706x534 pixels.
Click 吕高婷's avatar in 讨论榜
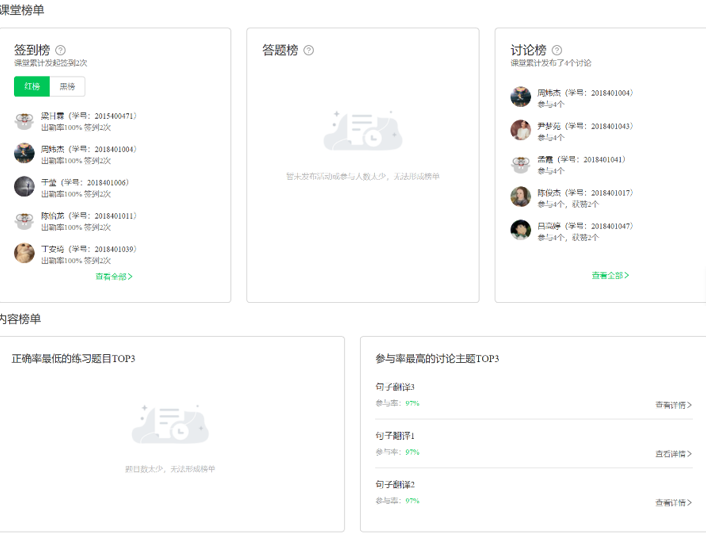520,230
